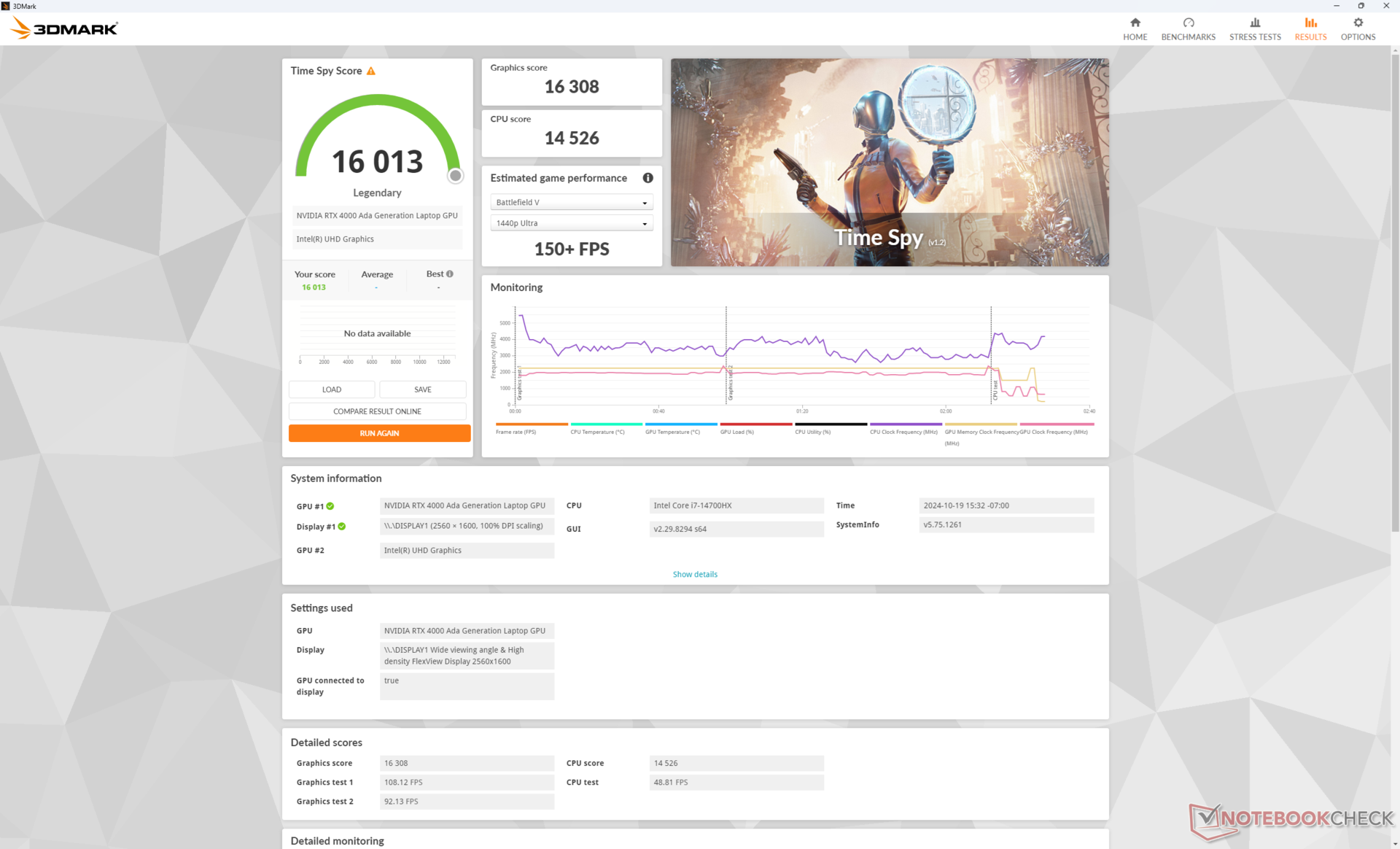Open the 1440p Ultra resolution dropdown
This screenshot has width=1400, height=849.
571,223
